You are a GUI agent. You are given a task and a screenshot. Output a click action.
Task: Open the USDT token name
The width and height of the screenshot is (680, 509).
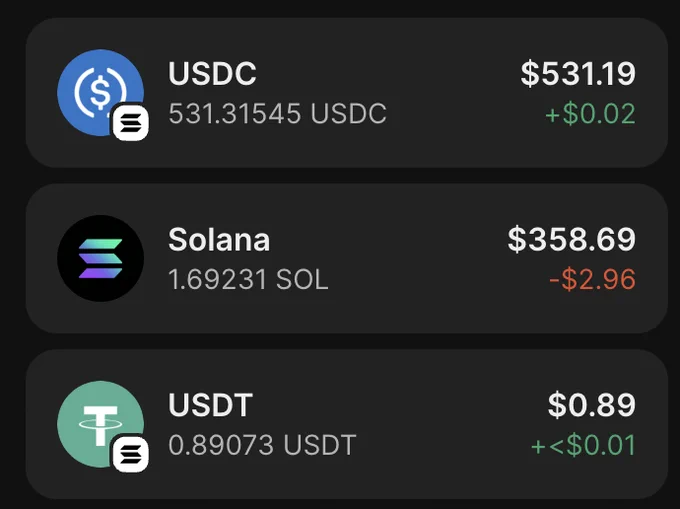pyautogui.click(x=210, y=405)
